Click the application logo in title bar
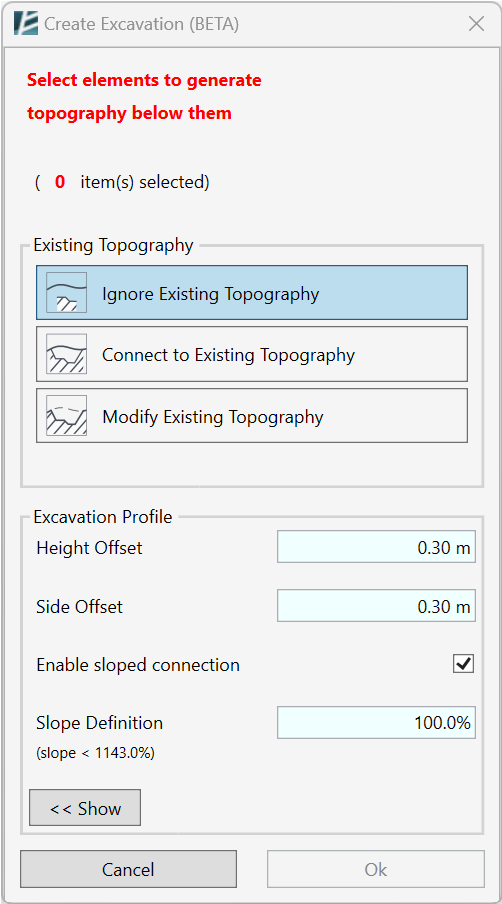 (27, 24)
